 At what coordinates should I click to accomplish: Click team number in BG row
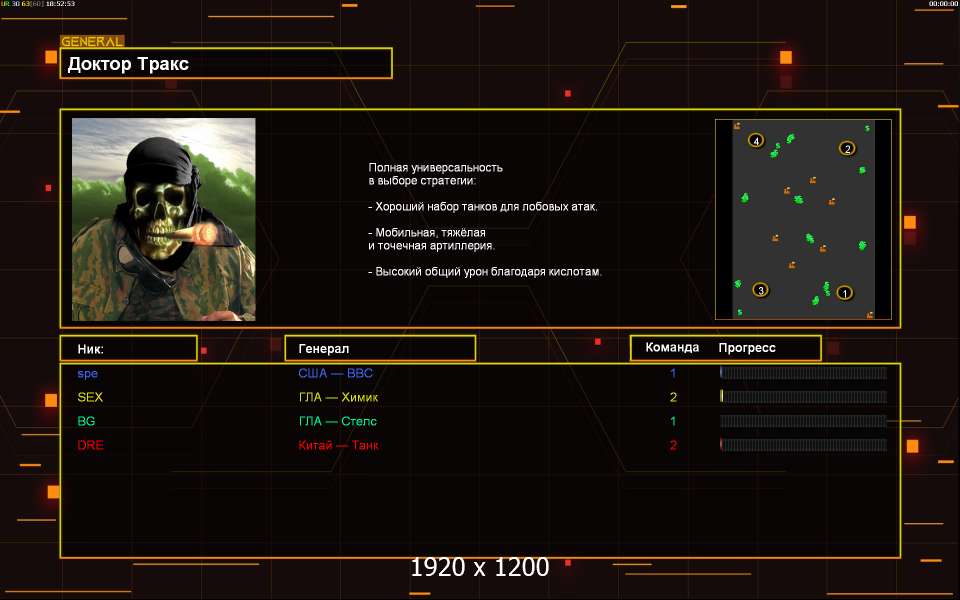click(673, 421)
